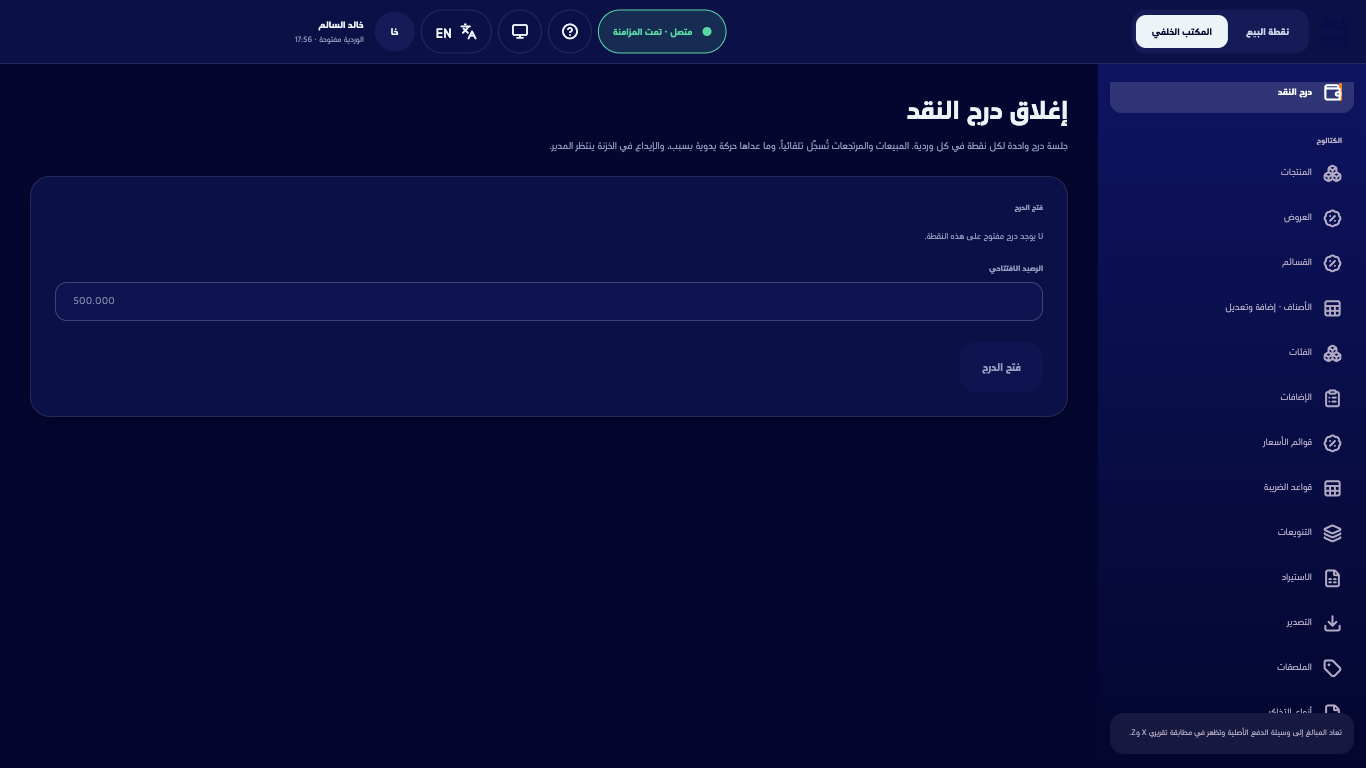Viewport: 1366px width, 768px height.
Task: Click the الاستيراد import file icon
Action: point(1332,578)
